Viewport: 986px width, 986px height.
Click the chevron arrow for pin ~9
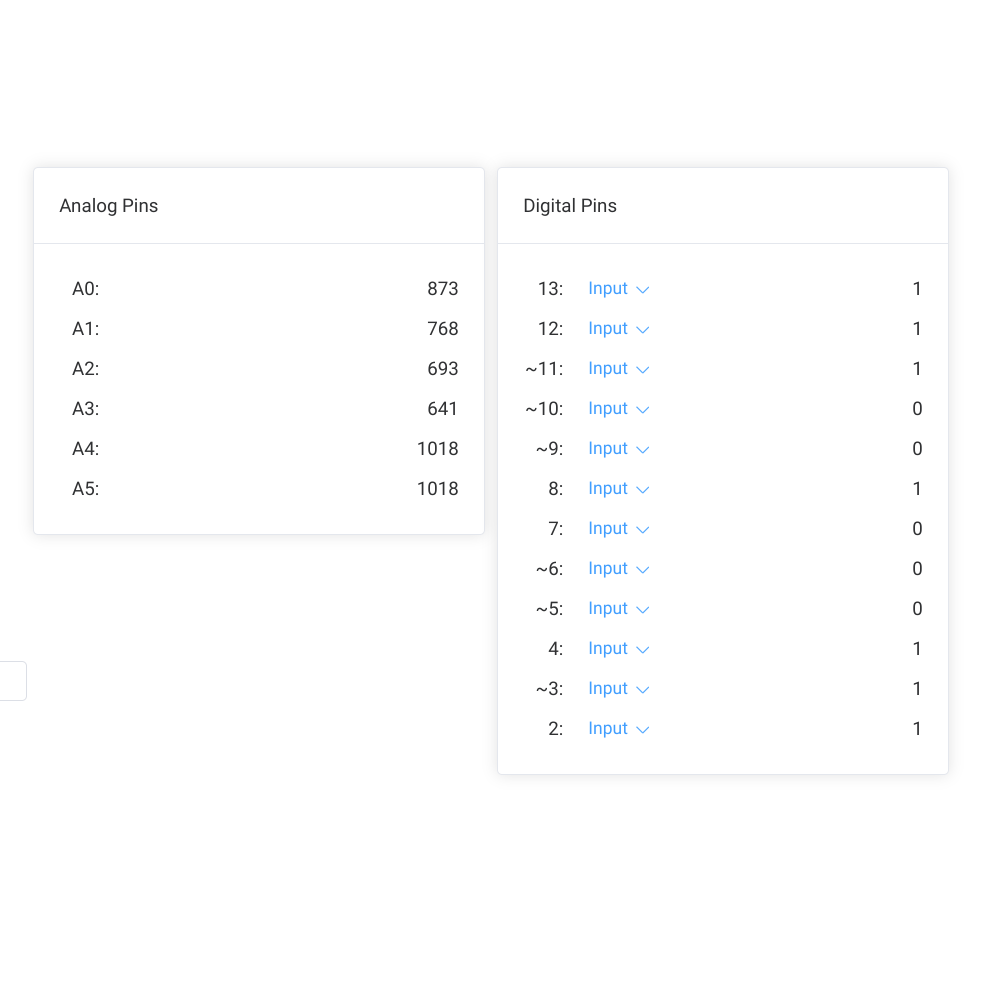pos(643,450)
